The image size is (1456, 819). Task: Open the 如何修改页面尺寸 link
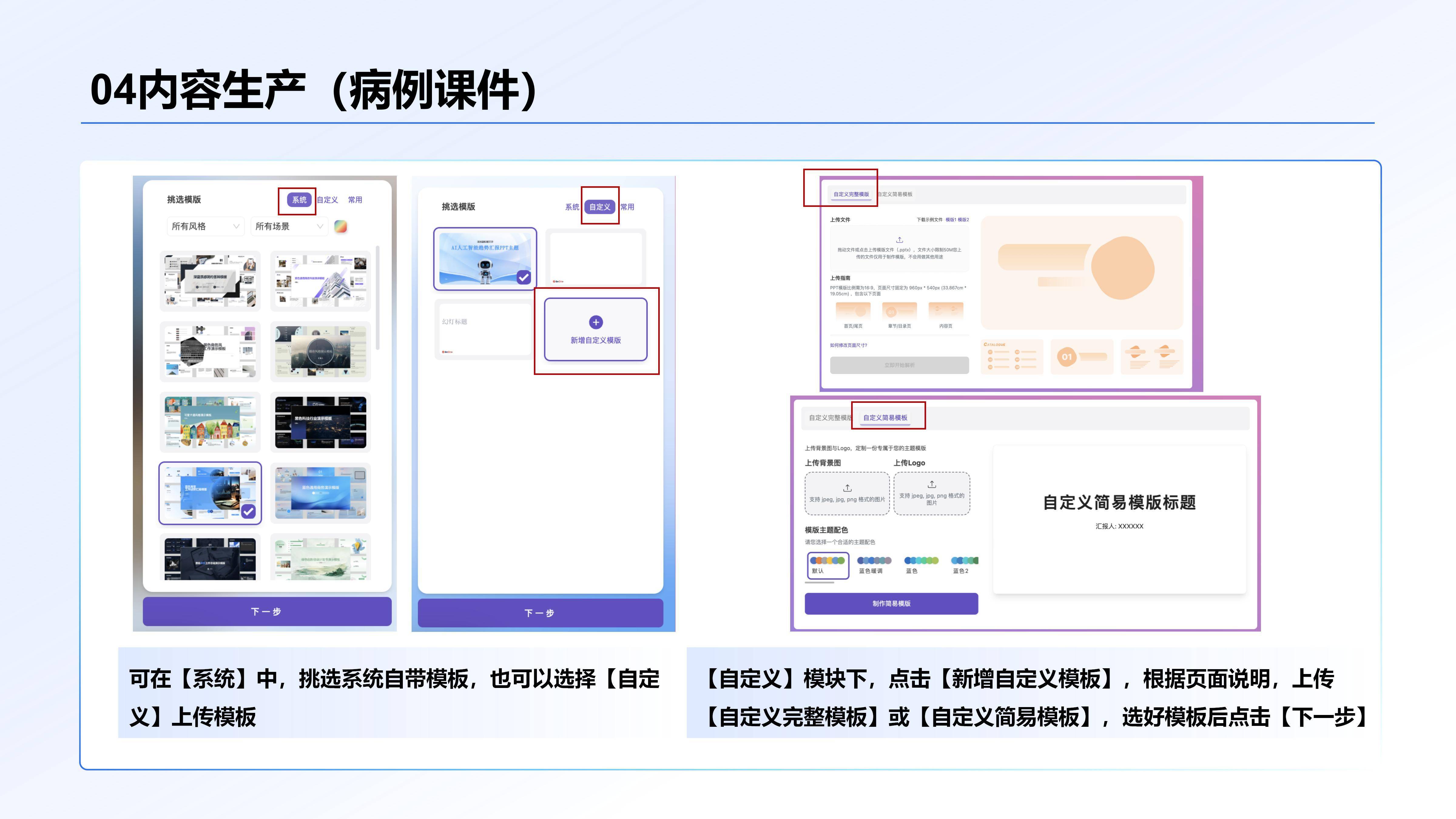pos(849,345)
